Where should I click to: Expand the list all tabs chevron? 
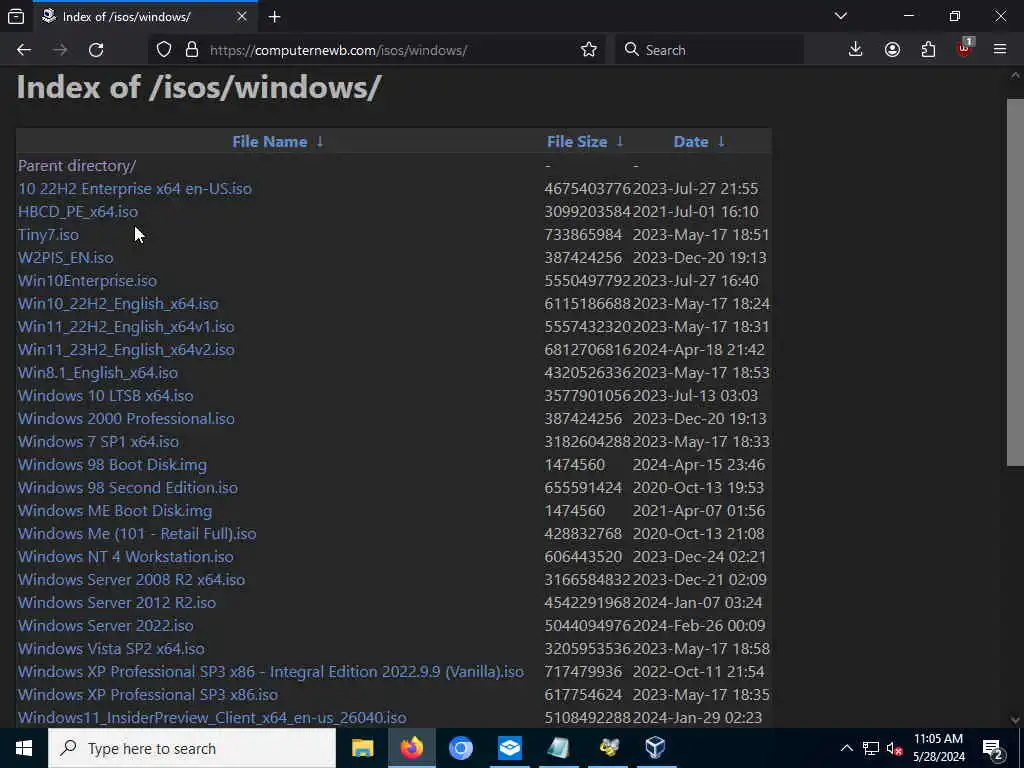[841, 16]
